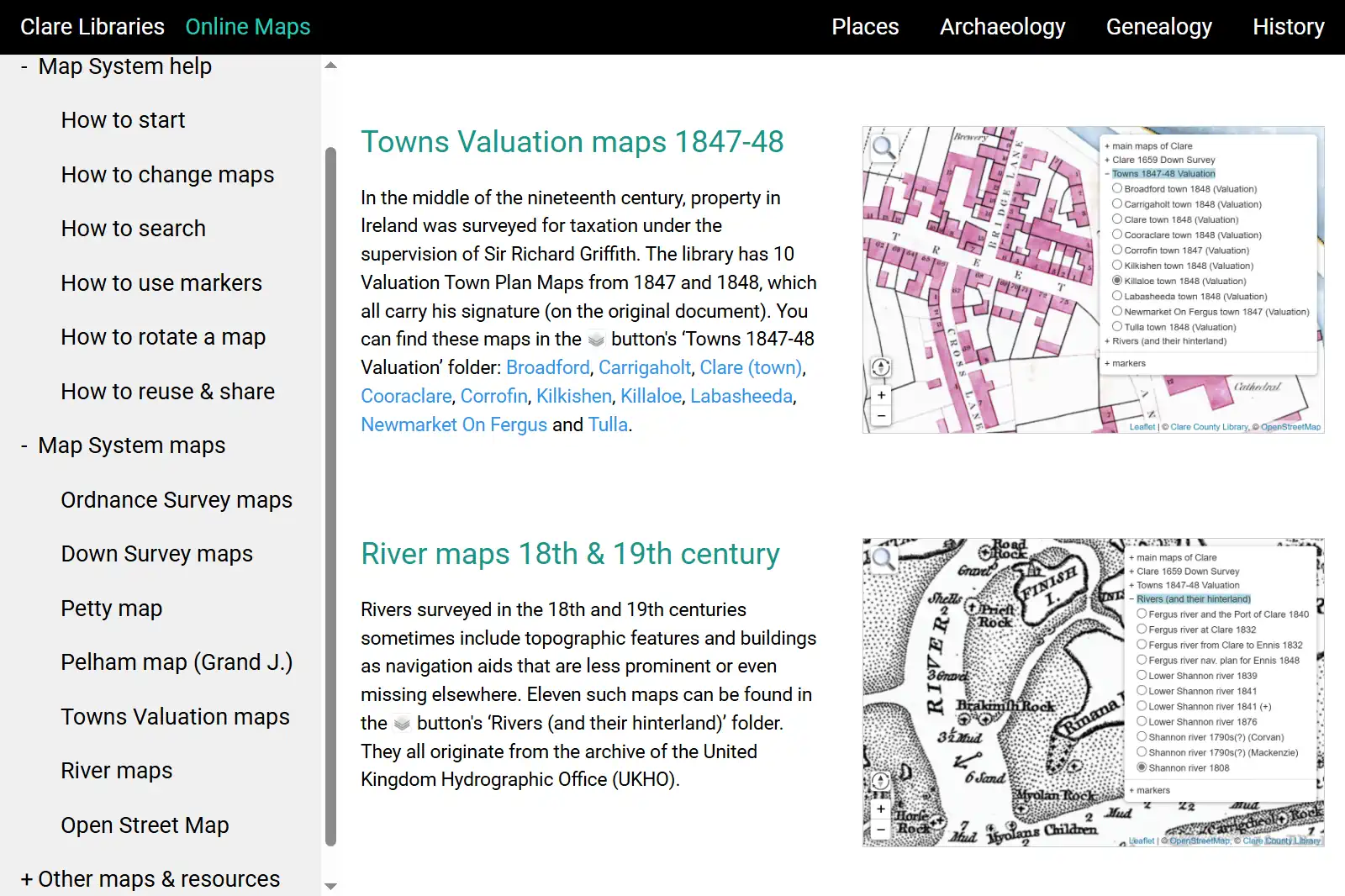This screenshot has height=896, width=1345.
Task: Select Labasheeda town 1848 radio in preview
Action: 1117,296
